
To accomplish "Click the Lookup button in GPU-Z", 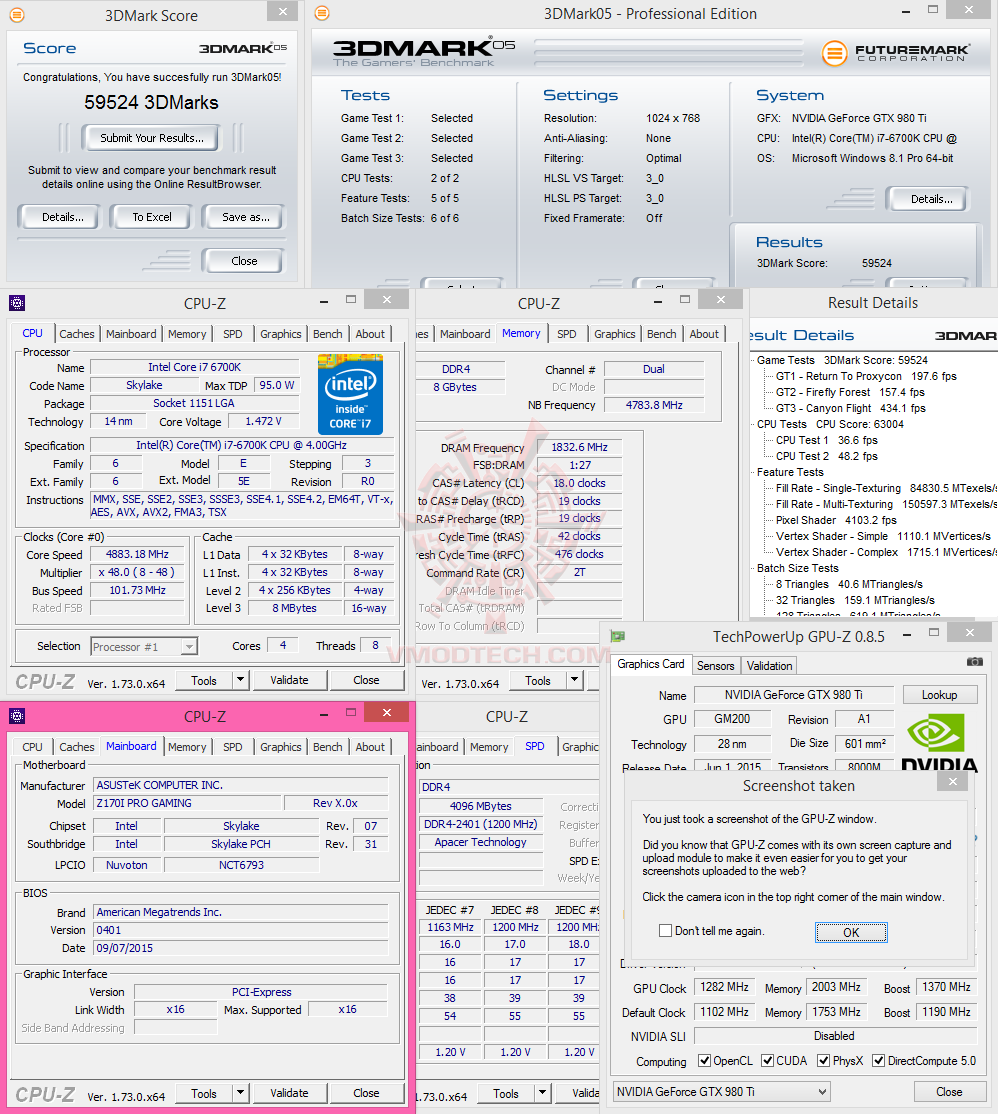I will tap(939, 695).
